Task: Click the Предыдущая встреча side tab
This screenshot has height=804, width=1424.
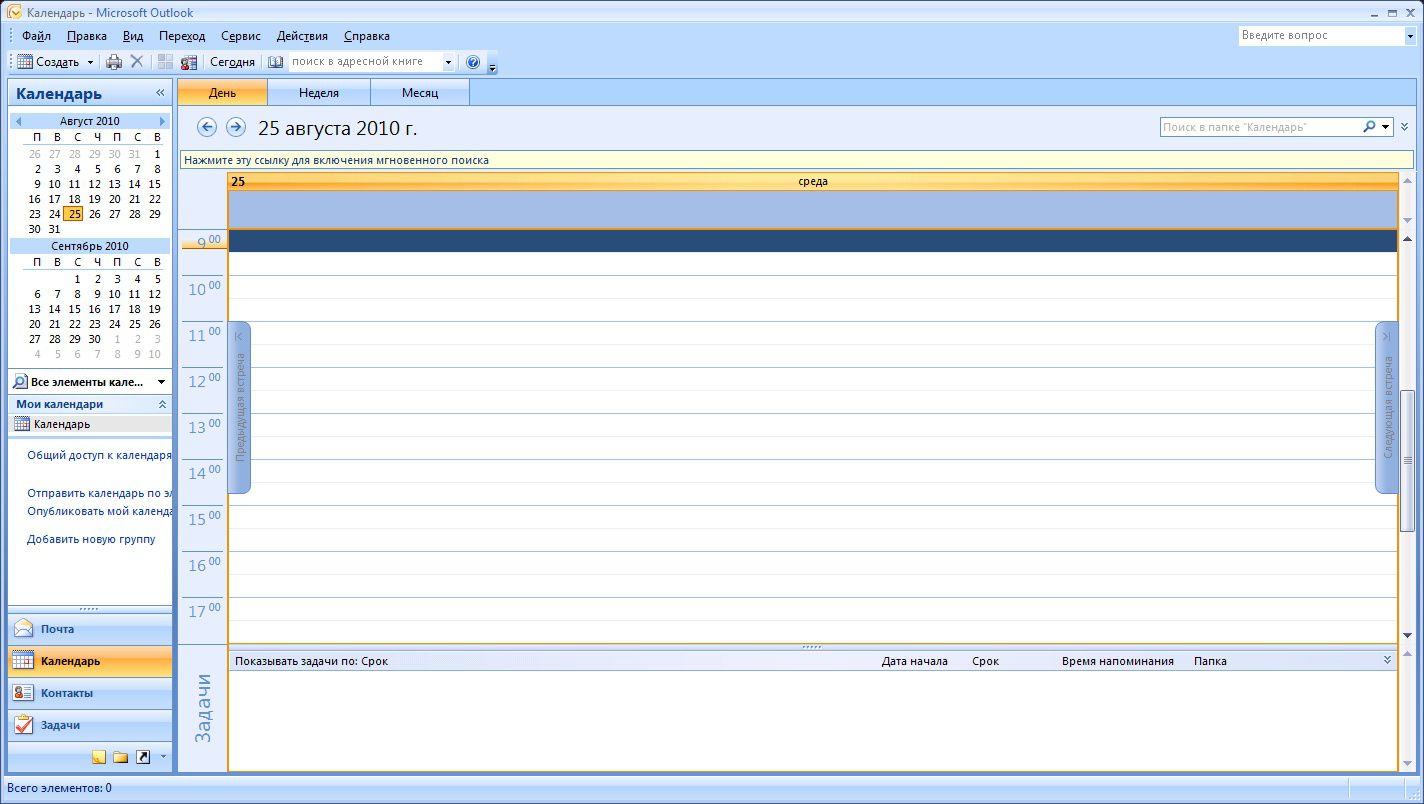Action: tap(240, 407)
